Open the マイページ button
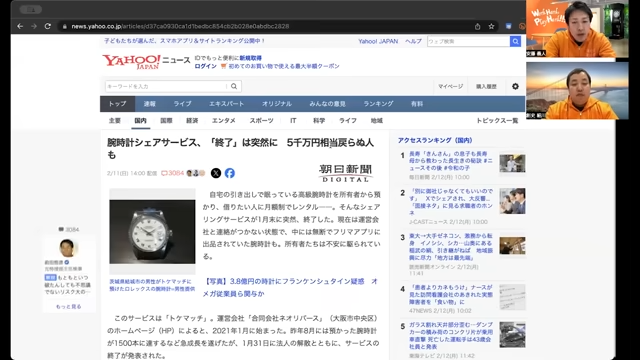This screenshot has width=640, height=360. click(x=451, y=87)
